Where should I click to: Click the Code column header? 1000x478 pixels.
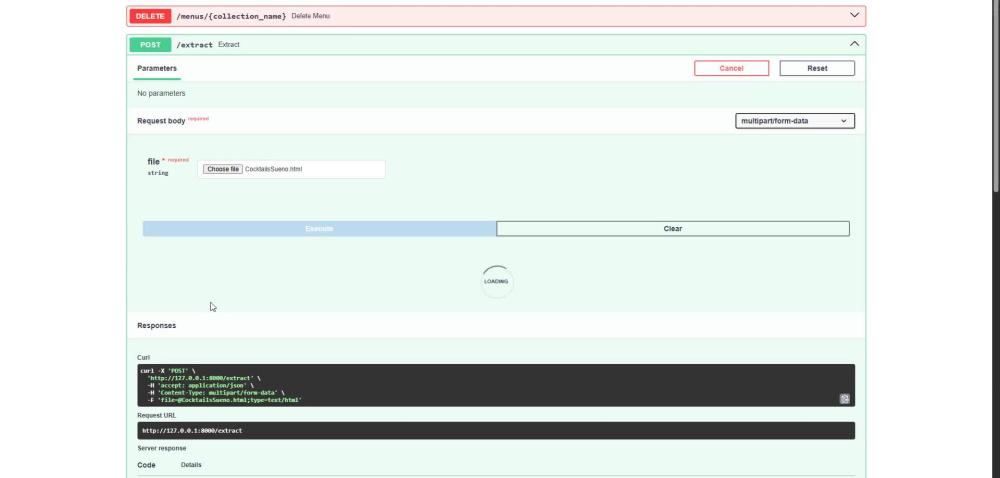146,465
